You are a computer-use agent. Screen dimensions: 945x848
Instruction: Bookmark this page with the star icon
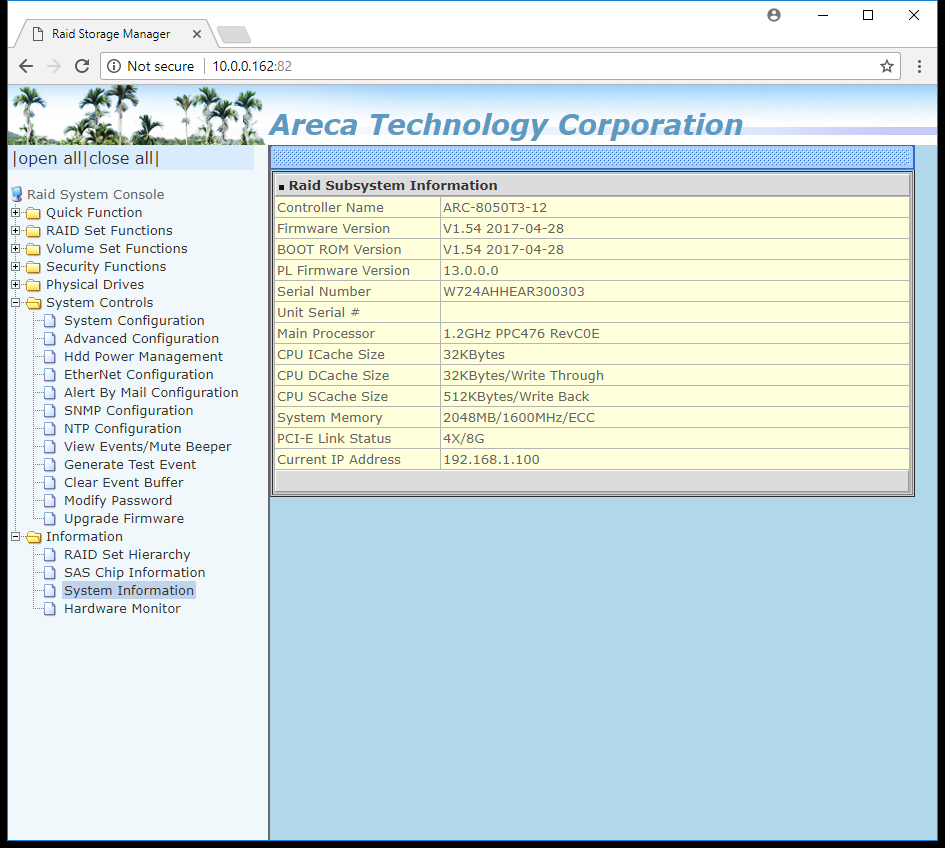(887, 66)
